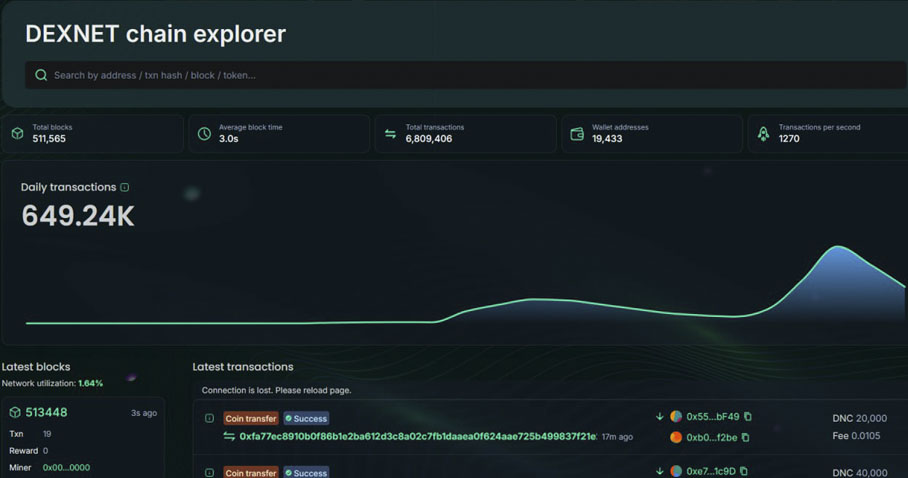908x478 pixels.
Task: Open recipient address 0xb0...f2be
Action: 712,437
